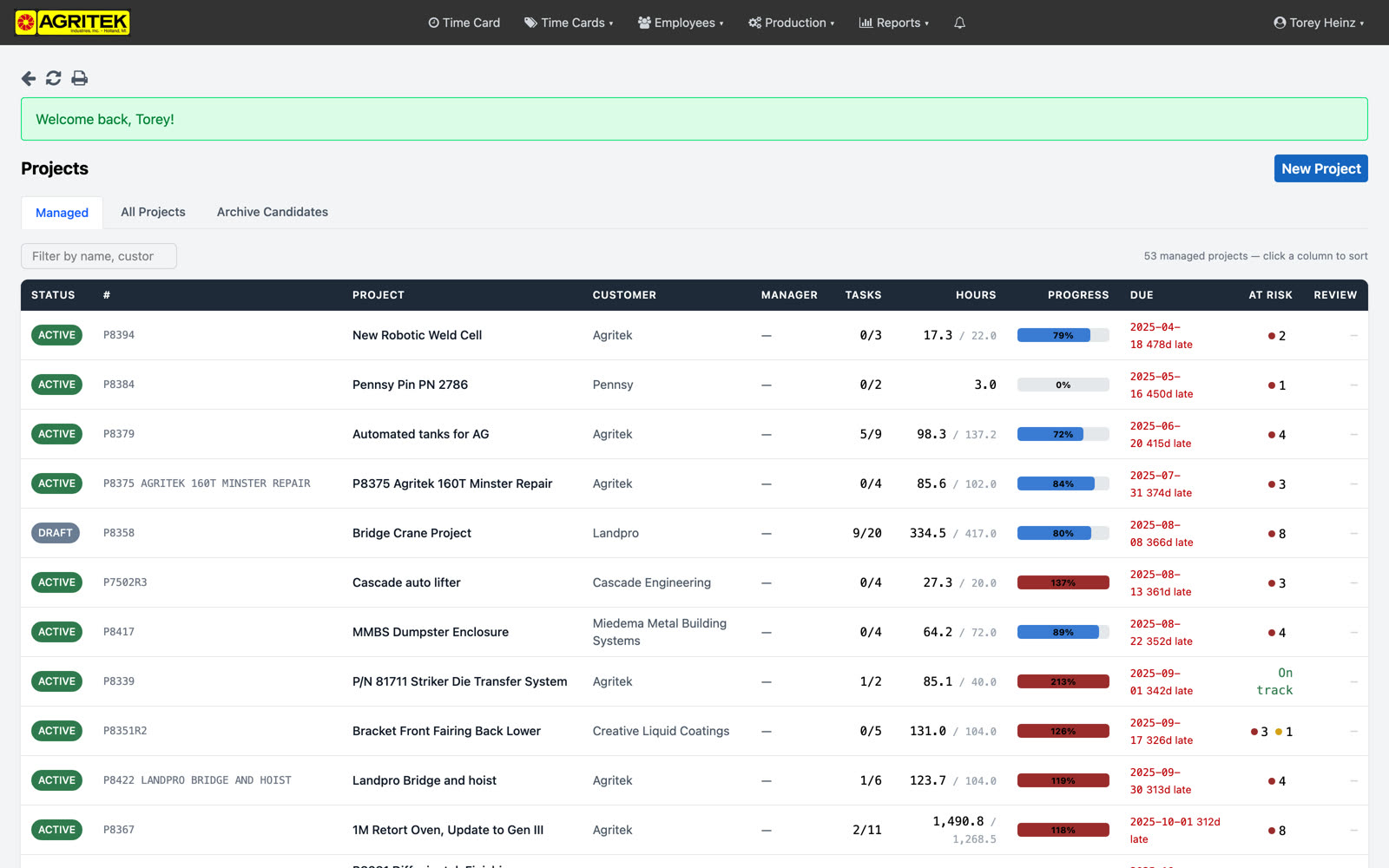Click project number P8351R2
The width and height of the screenshot is (1389, 868).
click(125, 731)
